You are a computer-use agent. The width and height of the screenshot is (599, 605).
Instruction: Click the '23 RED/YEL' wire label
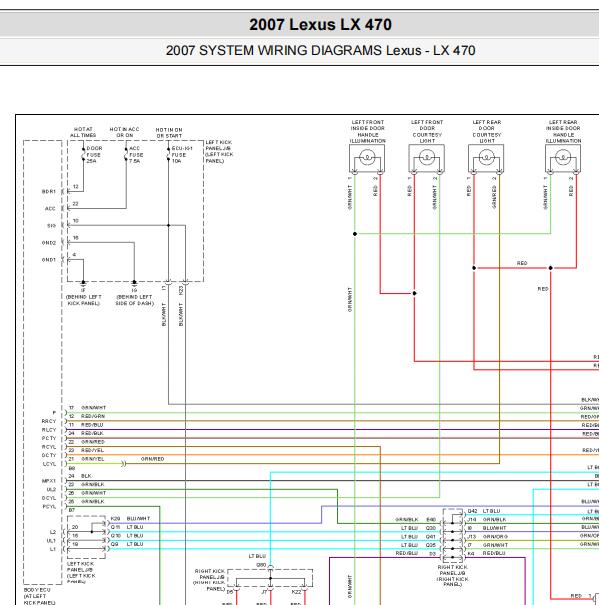pyautogui.click(x=86, y=450)
